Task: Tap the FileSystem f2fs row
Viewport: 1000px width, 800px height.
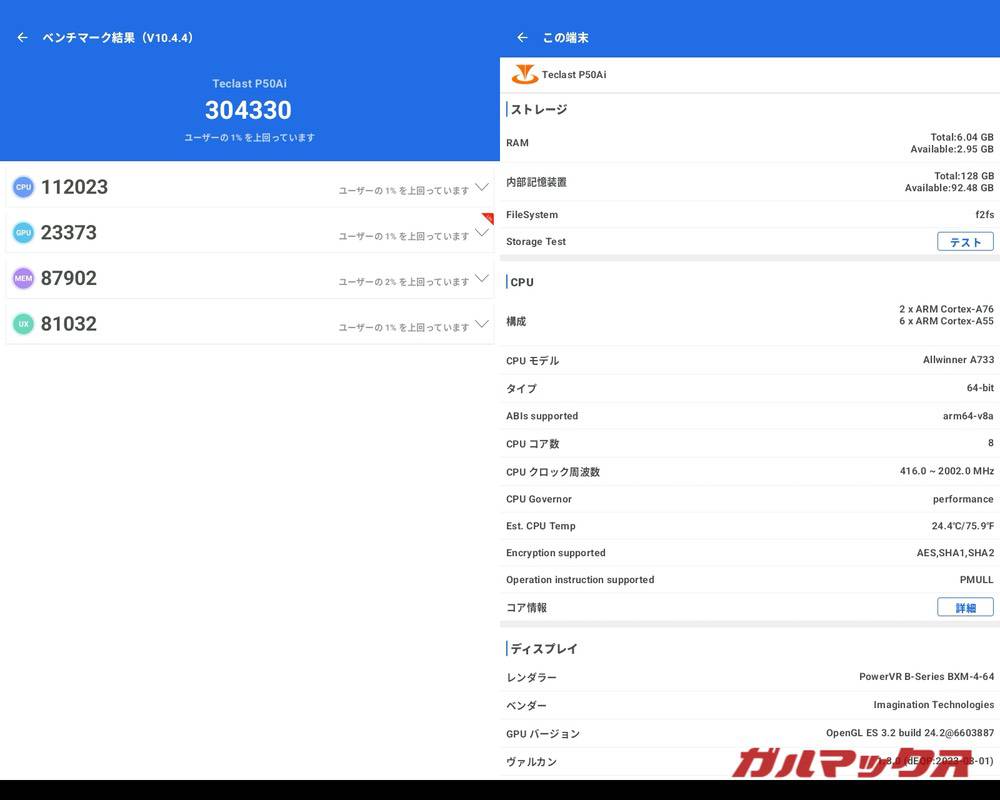Action: click(748, 214)
